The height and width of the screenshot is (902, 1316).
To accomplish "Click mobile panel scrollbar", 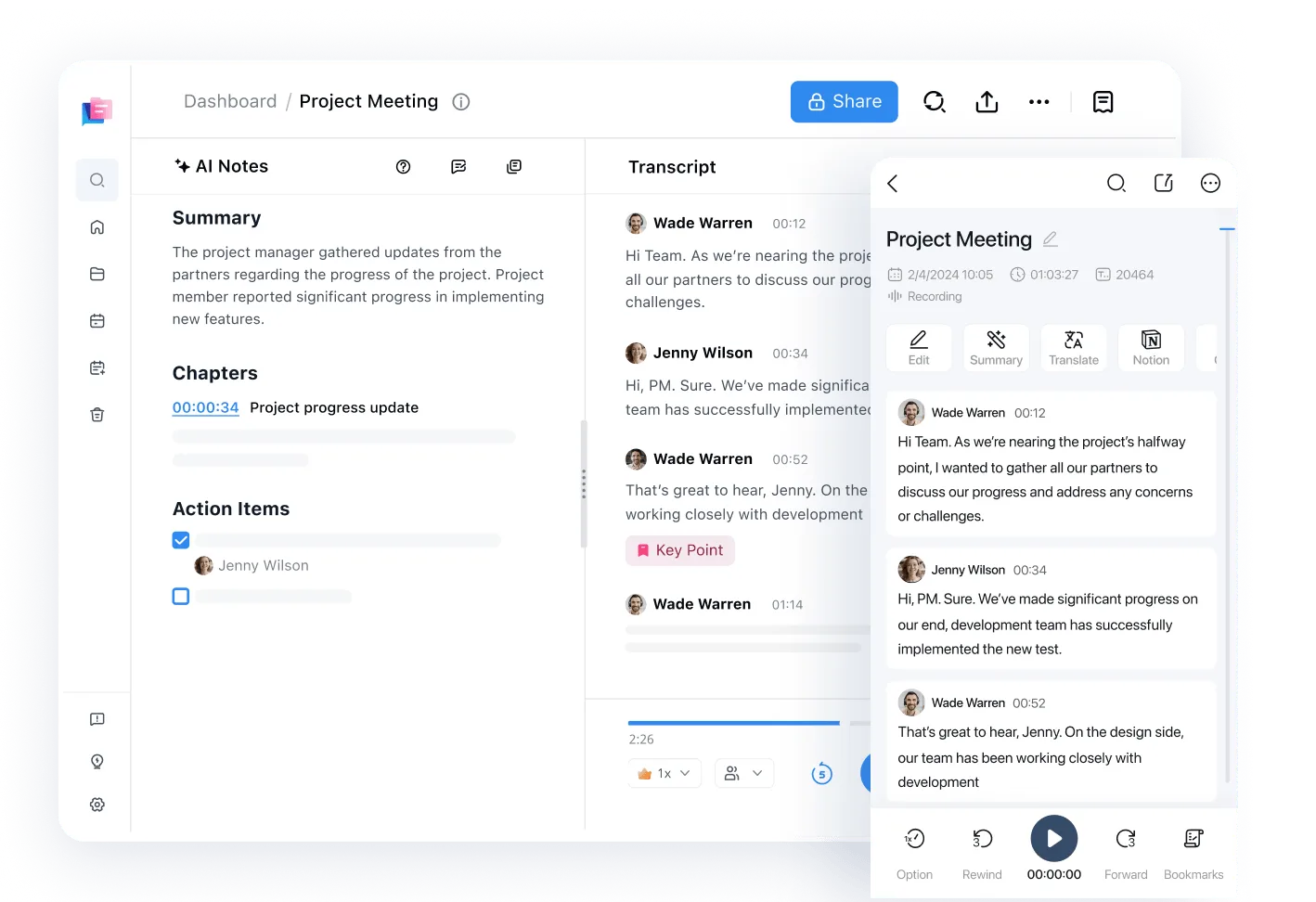I will (x=1227, y=506).
